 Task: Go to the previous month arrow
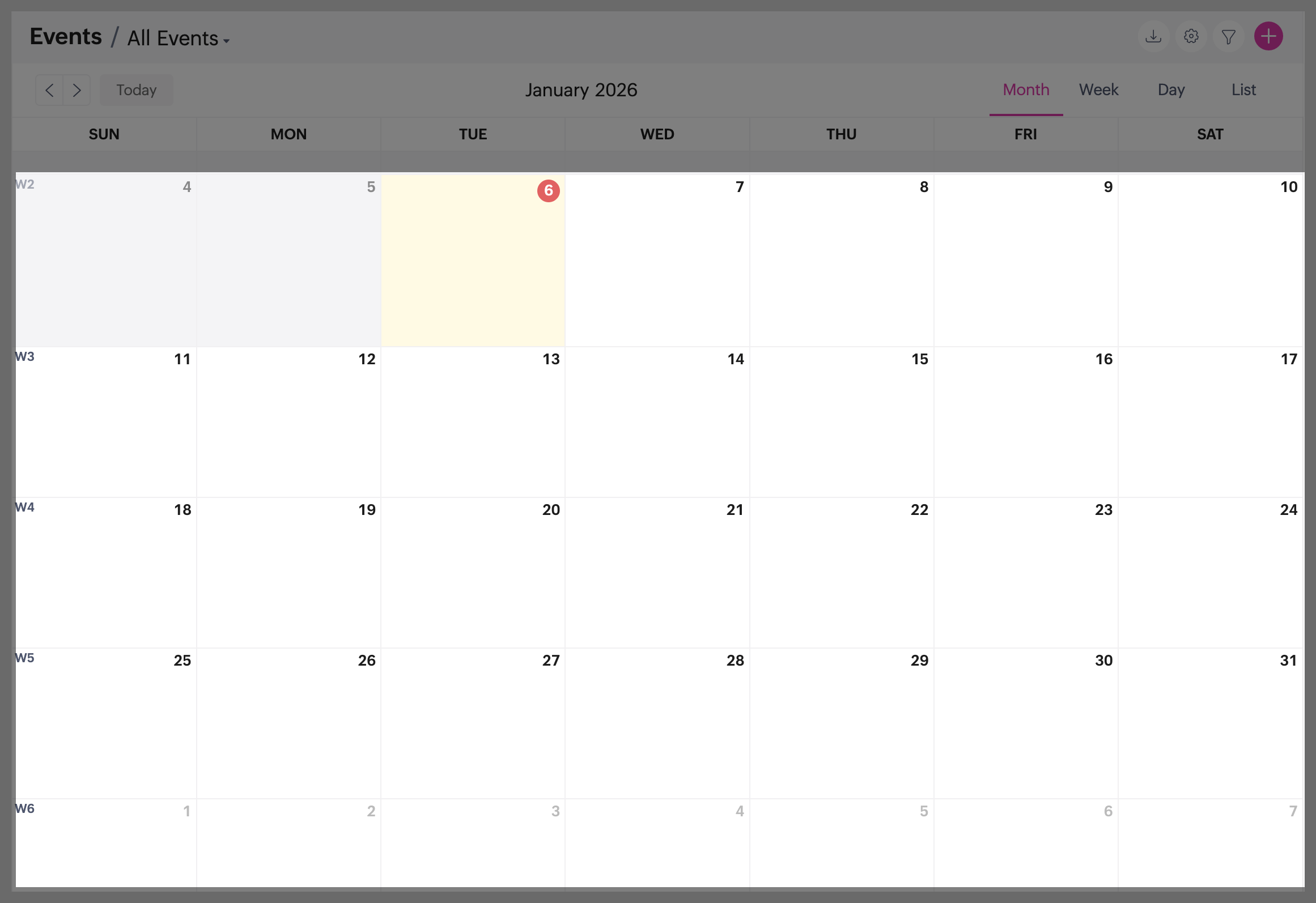tap(49, 90)
